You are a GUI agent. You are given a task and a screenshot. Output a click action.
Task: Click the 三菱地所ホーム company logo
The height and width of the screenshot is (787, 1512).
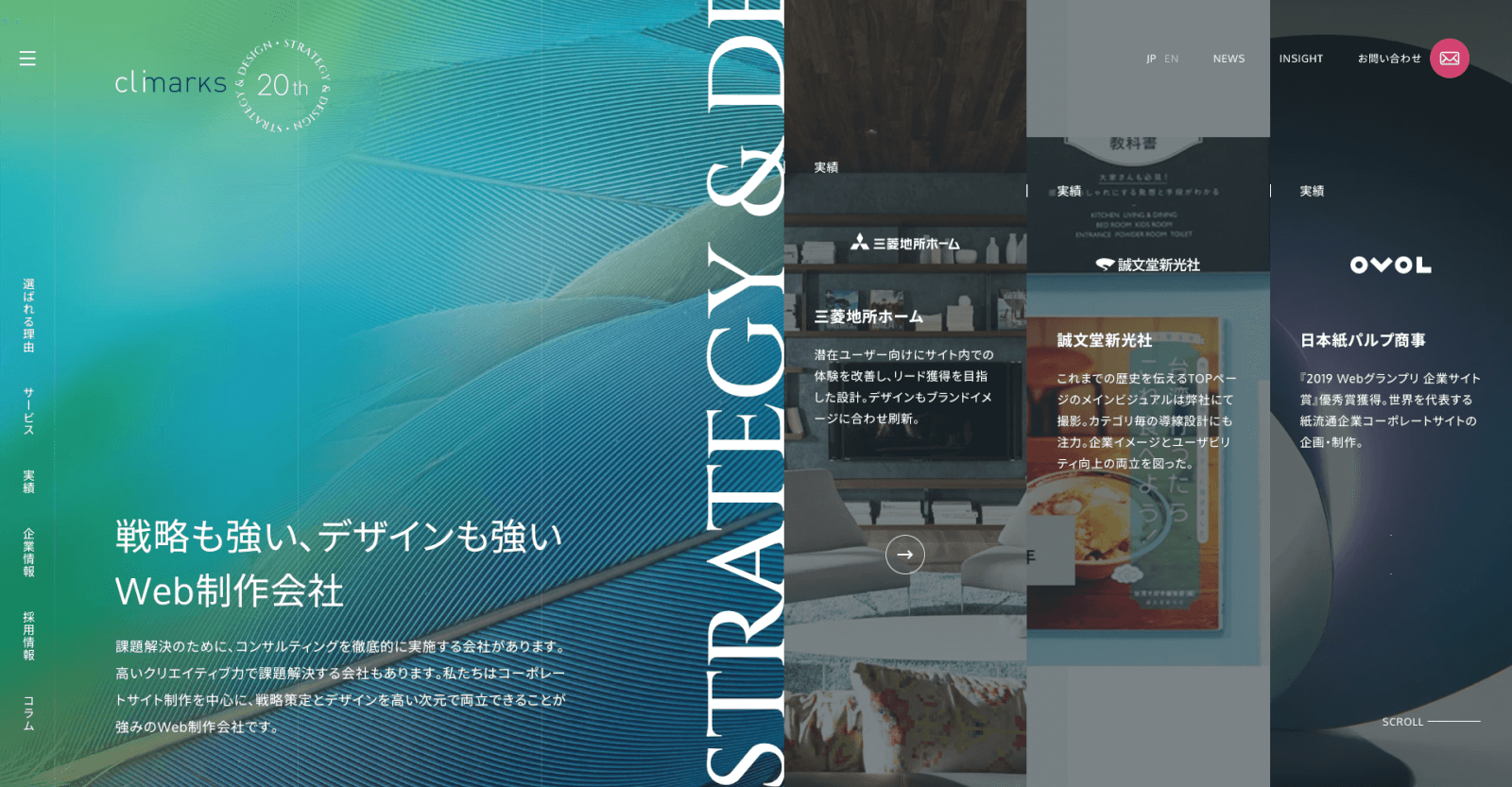(x=905, y=243)
